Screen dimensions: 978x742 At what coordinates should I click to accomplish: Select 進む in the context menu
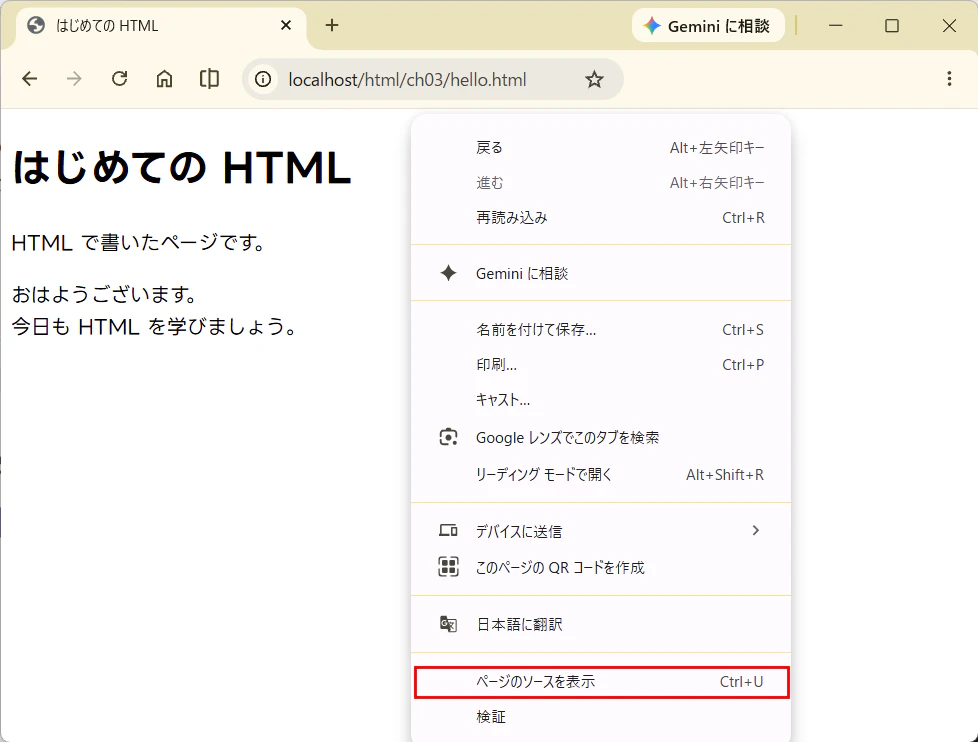pos(601,183)
